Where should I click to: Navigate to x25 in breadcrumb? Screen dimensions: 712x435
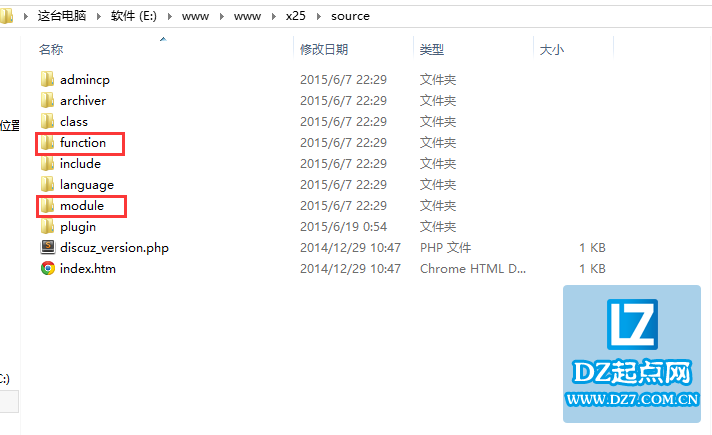coord(296,16)
